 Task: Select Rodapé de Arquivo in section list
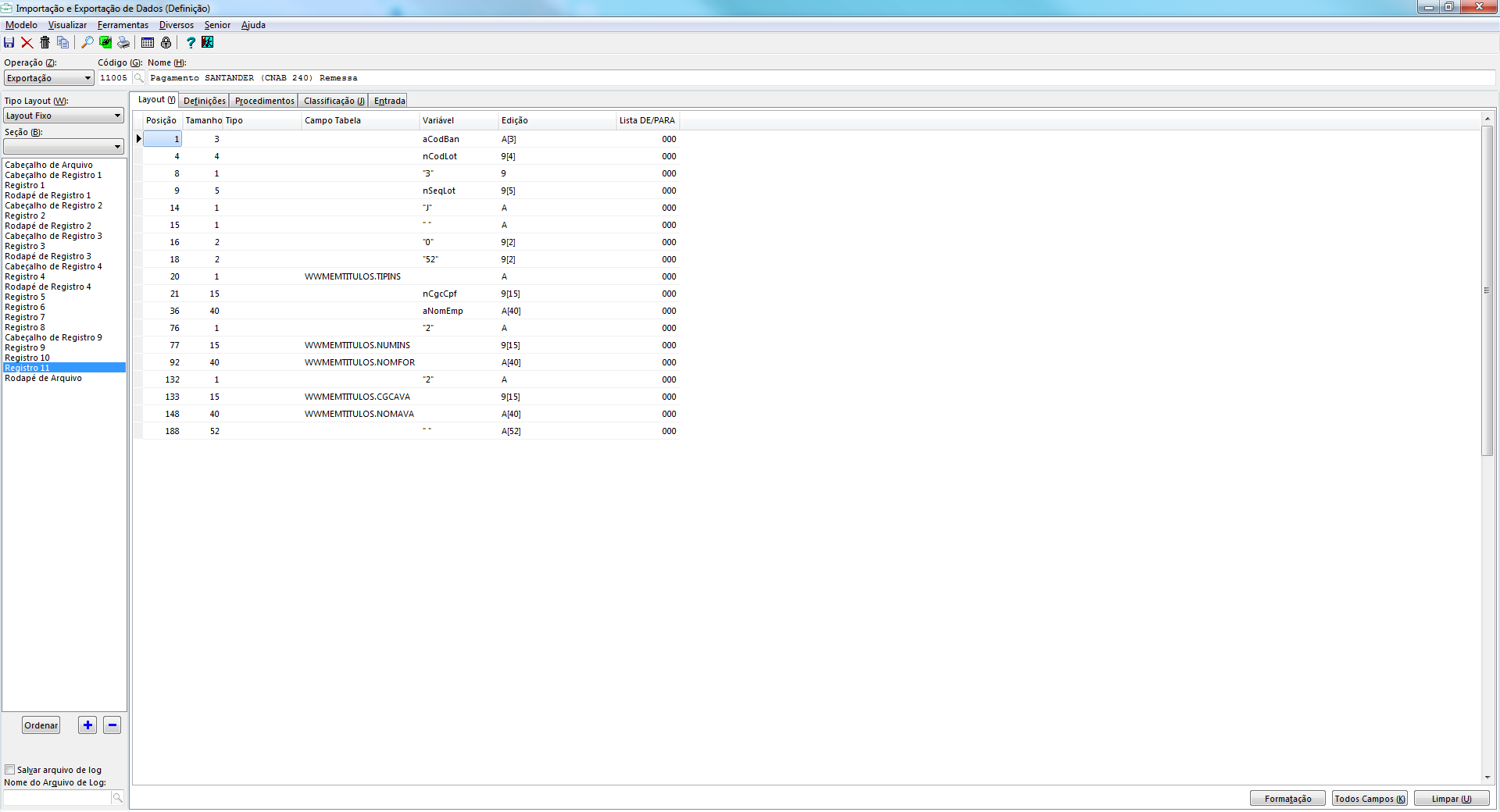[43, 379]
